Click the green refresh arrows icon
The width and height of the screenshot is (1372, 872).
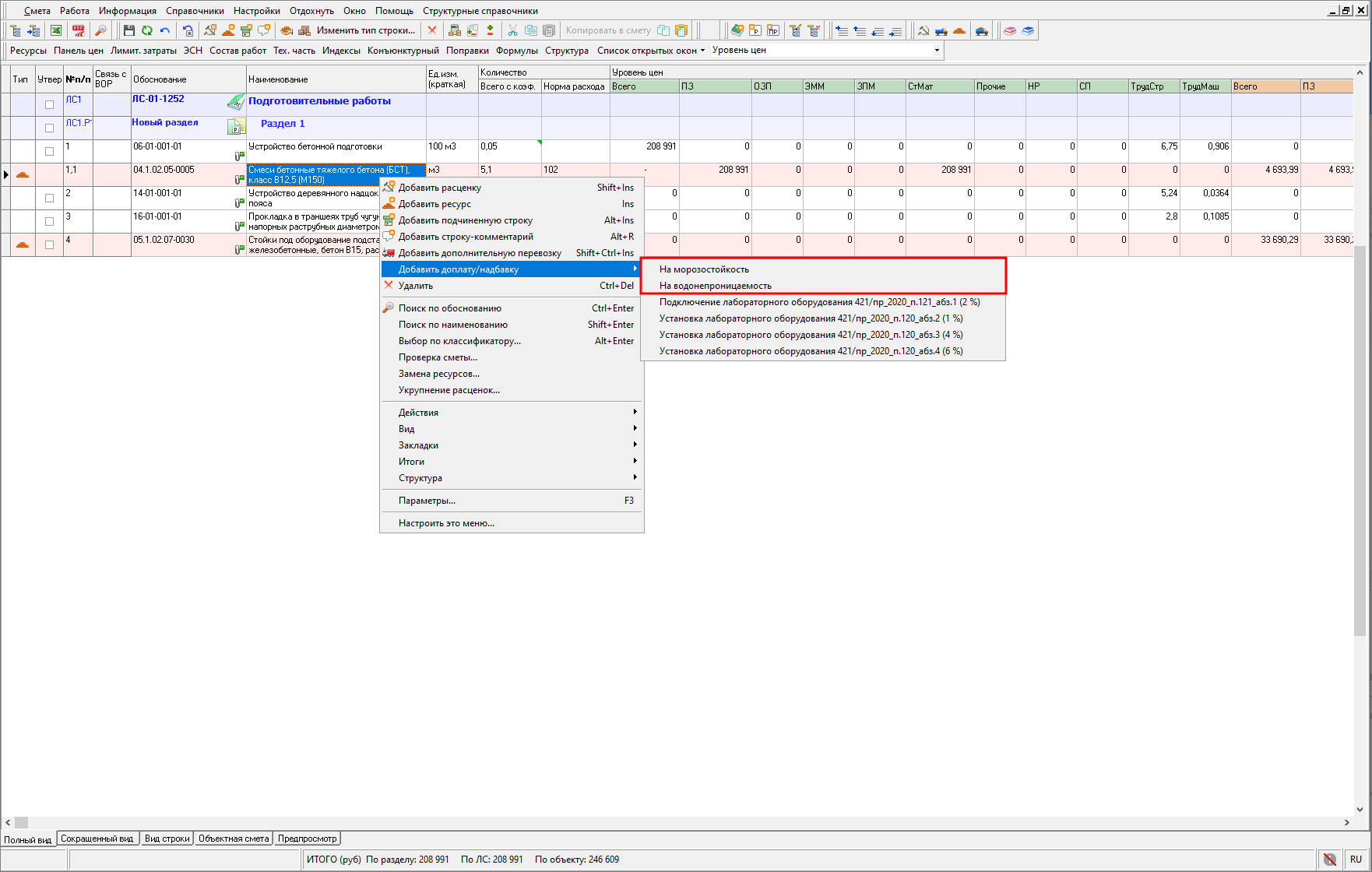(x=146, y=30)
